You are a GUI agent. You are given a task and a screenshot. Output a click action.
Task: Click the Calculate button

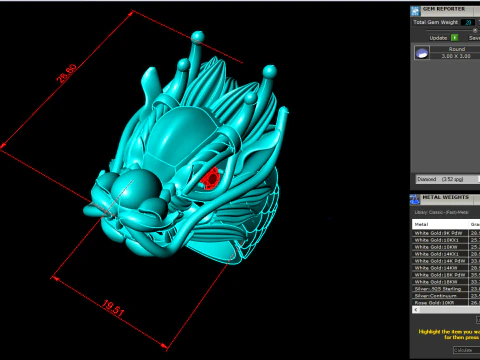(466, 350)
